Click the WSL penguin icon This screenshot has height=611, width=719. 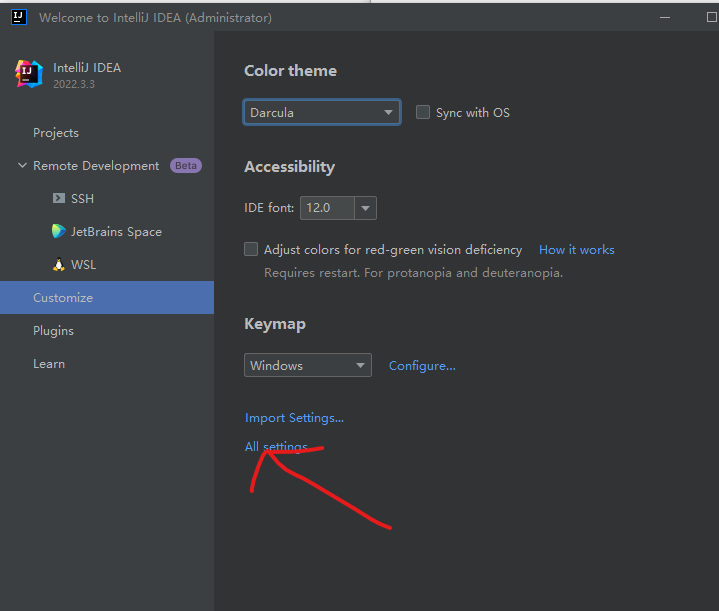59,265
